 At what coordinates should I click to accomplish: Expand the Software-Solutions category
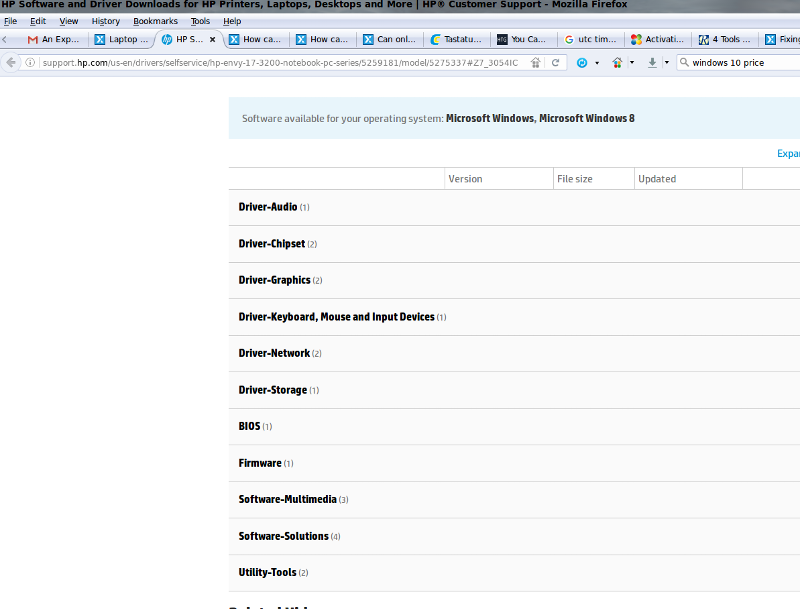[x=514, y=537]
